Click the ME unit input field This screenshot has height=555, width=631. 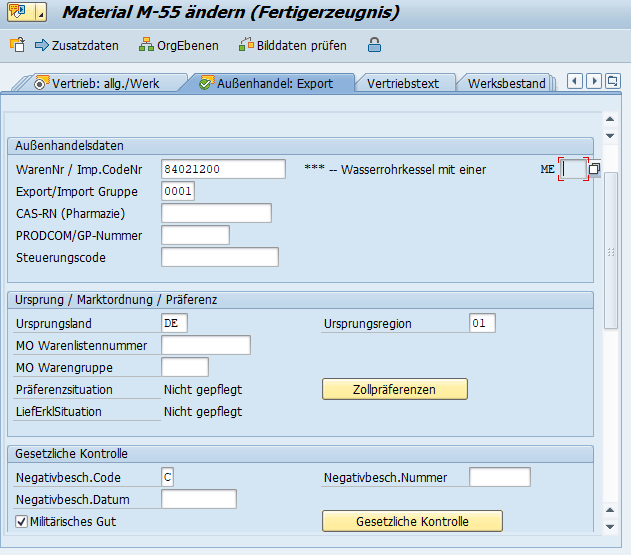(573, 169)
